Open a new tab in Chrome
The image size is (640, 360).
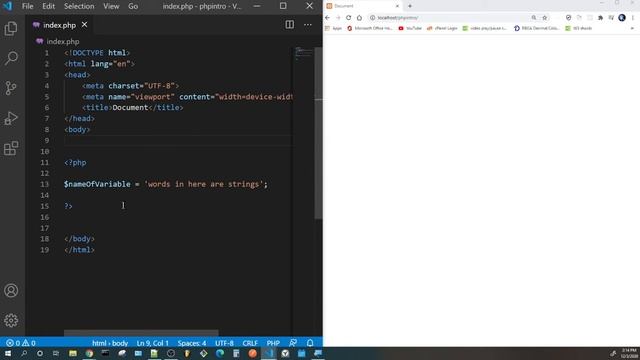(410, 6)
